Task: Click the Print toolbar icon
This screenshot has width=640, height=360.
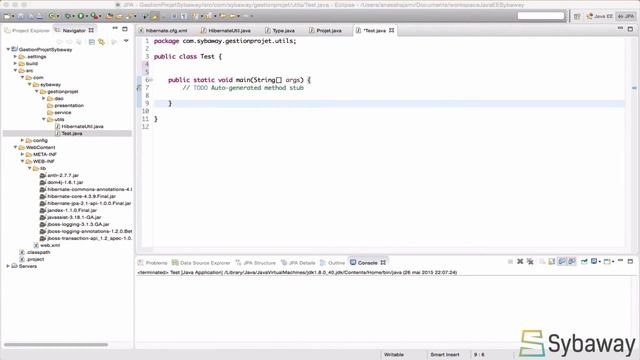Action: [x=40, y=16]
